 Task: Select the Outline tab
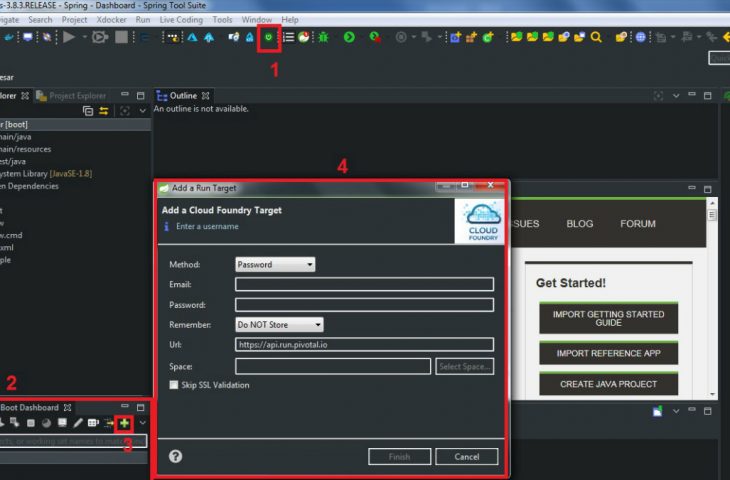[183, 95]
